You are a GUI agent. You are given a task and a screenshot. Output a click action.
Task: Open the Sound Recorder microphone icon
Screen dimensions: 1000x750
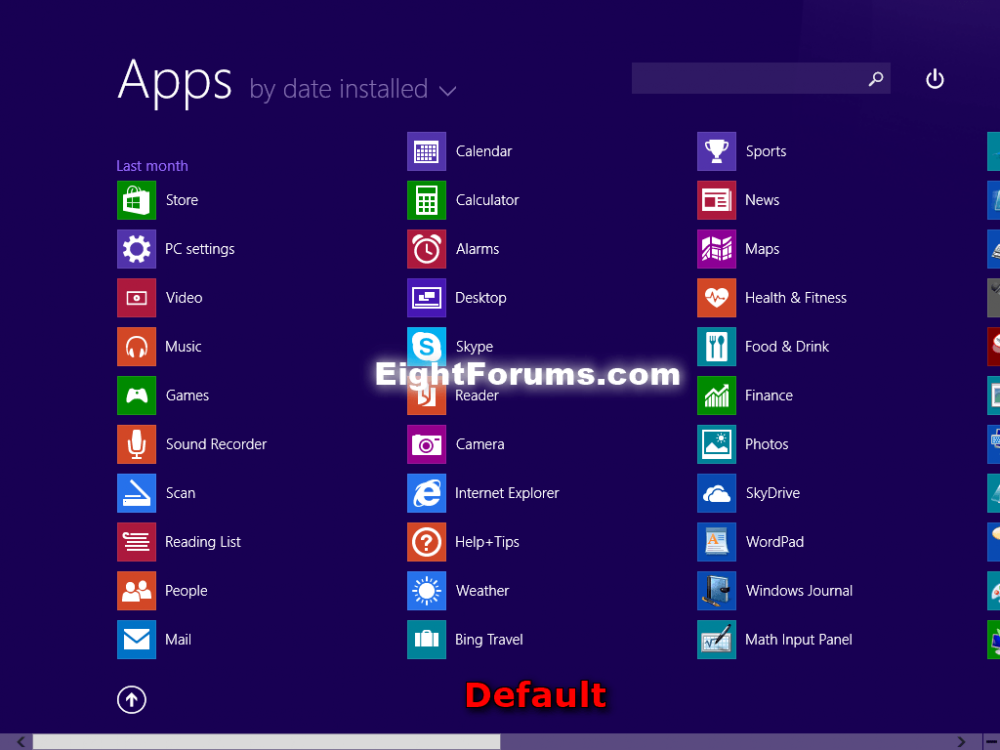[x=136, y=444]
